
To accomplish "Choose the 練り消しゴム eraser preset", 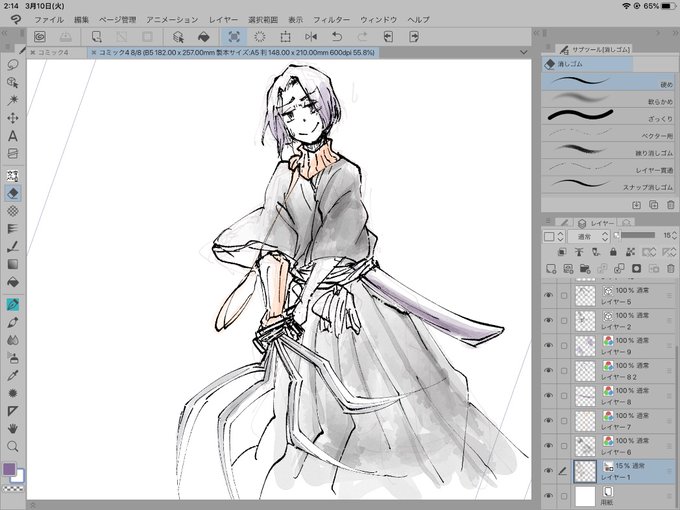I will click(607, 150).
